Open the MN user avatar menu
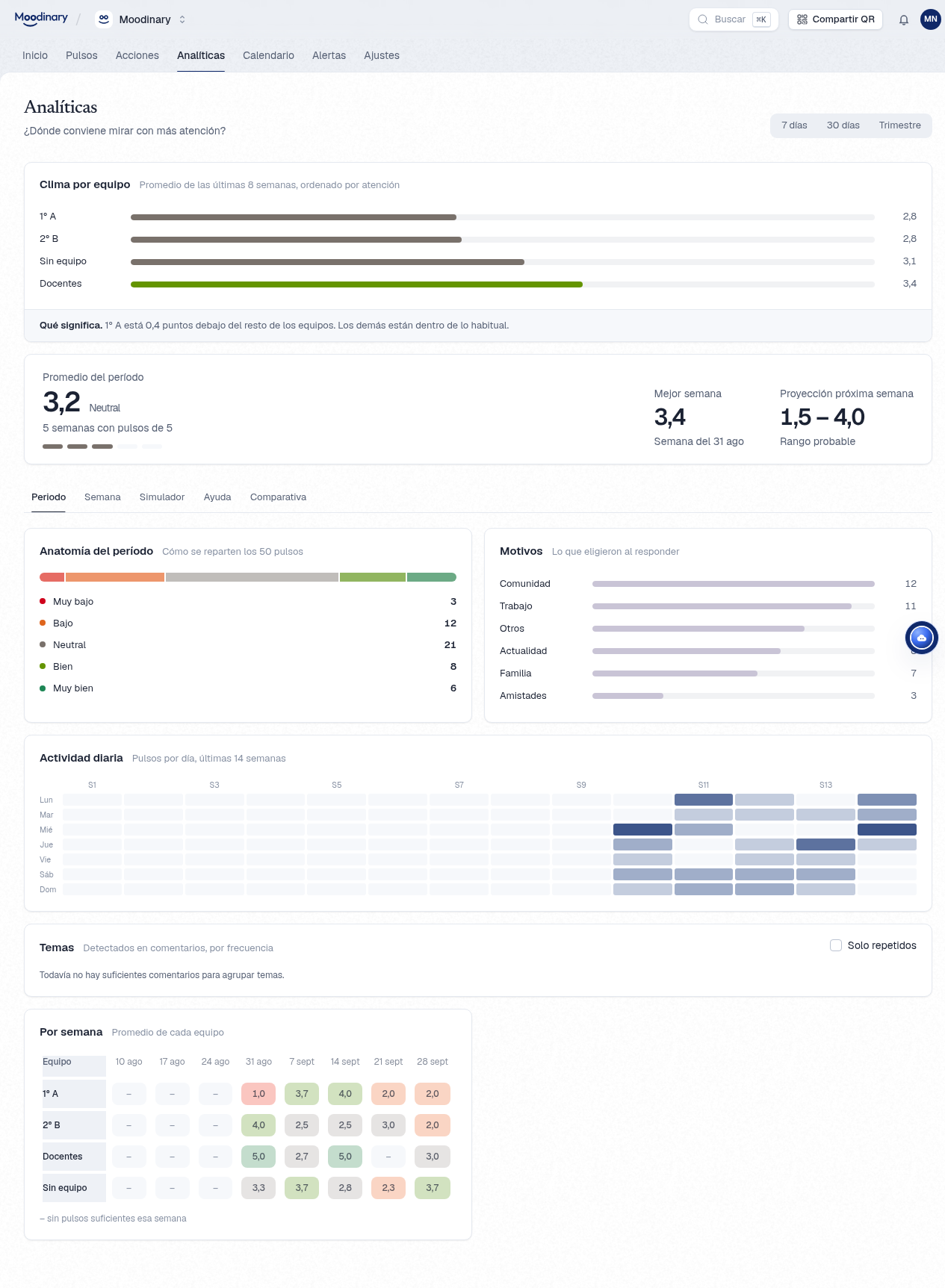This screenshot has width=945, height=1288. 931,19
